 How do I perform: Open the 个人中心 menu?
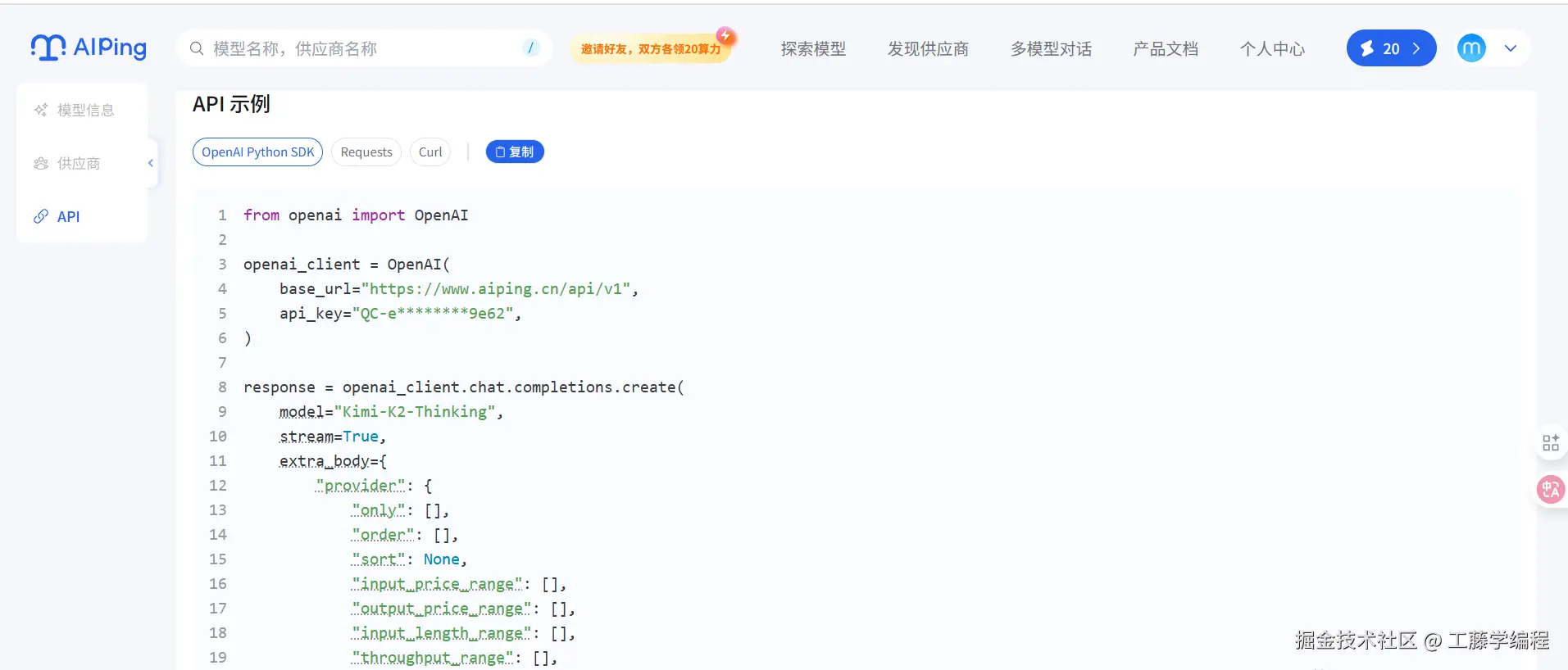point(1272,49)
